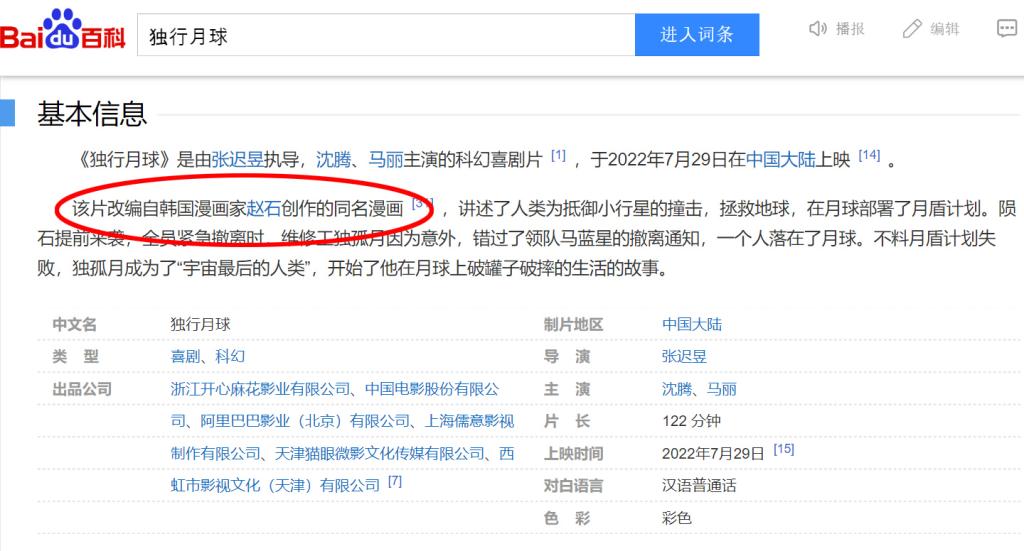Image resolution: width=1024 pixels, height=551 pixels.
Task: Click the 对白语言 label
Action: (x=573, y=486)
